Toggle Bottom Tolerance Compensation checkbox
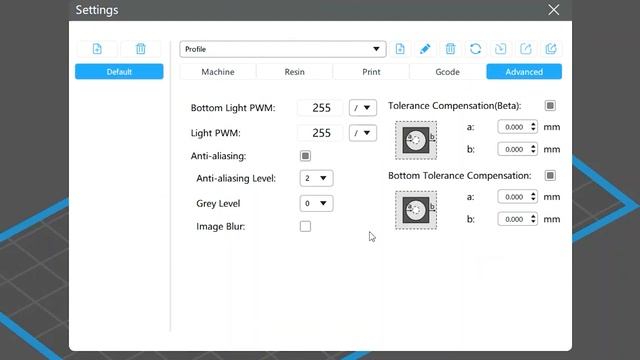 click(550, 176)
